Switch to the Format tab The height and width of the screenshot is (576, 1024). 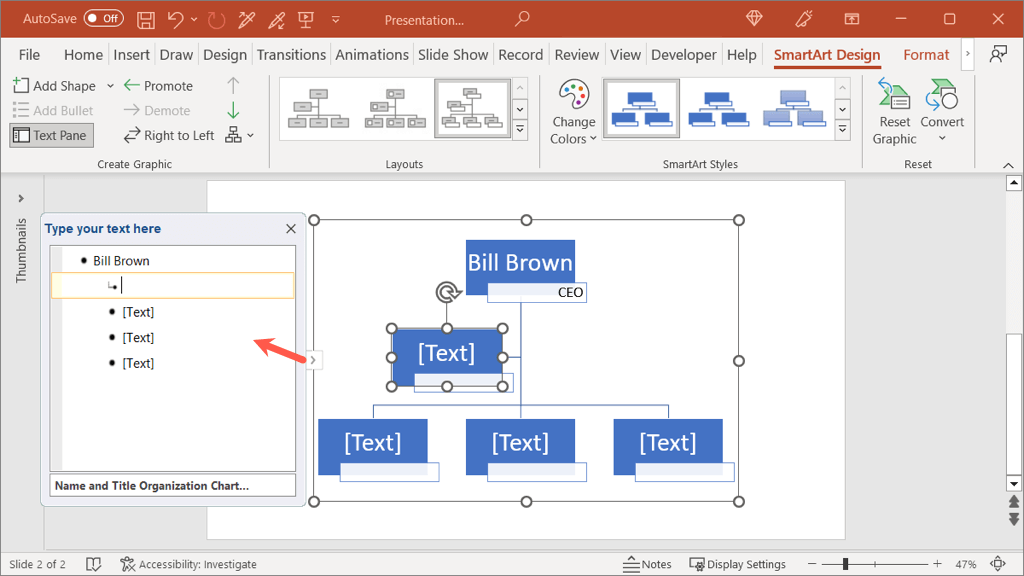[x=926, y=55]
